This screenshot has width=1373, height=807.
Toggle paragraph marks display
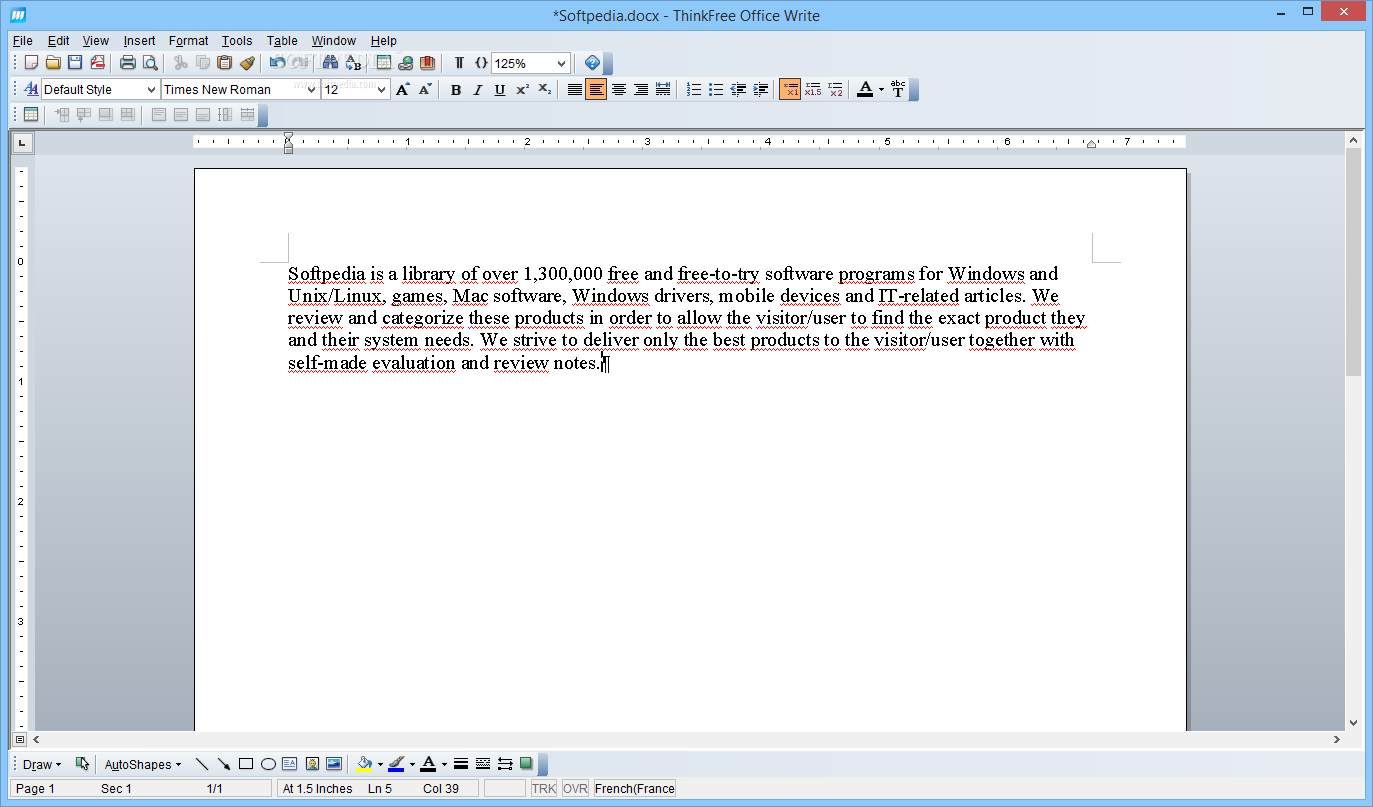(459, 63)
